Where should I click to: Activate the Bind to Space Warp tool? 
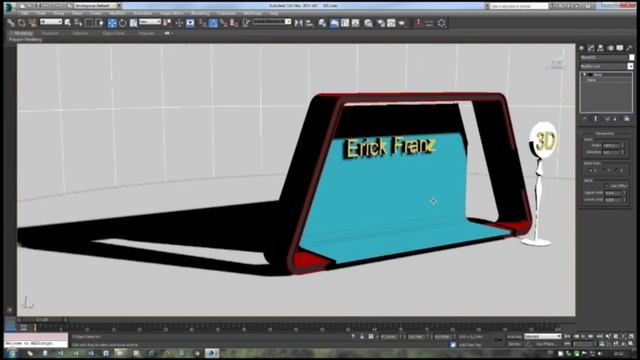32,23
